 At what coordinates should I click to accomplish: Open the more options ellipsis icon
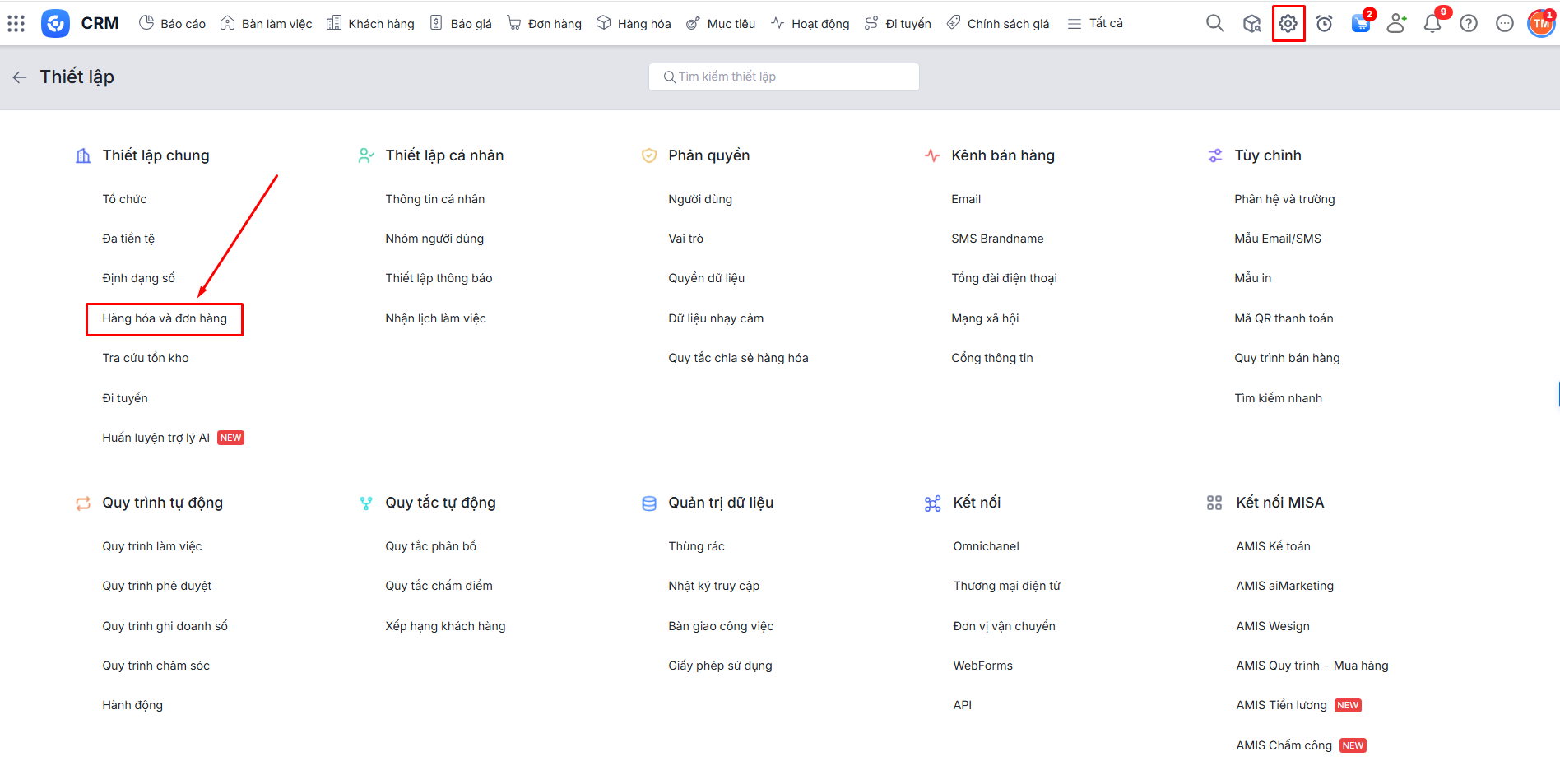coord(1504,24)
